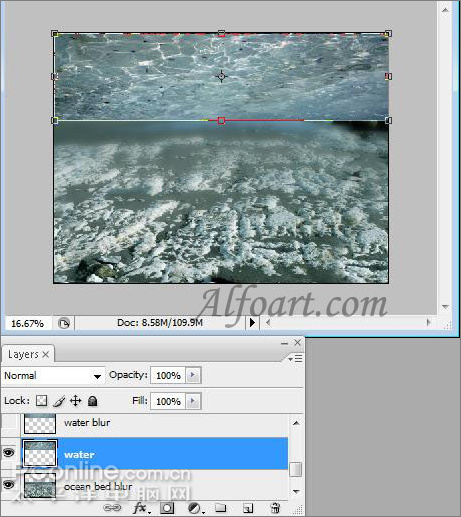Click canvas vertical scroll up arrow
The height and width of the screenshot is (517, 461).
pos(445,10)
